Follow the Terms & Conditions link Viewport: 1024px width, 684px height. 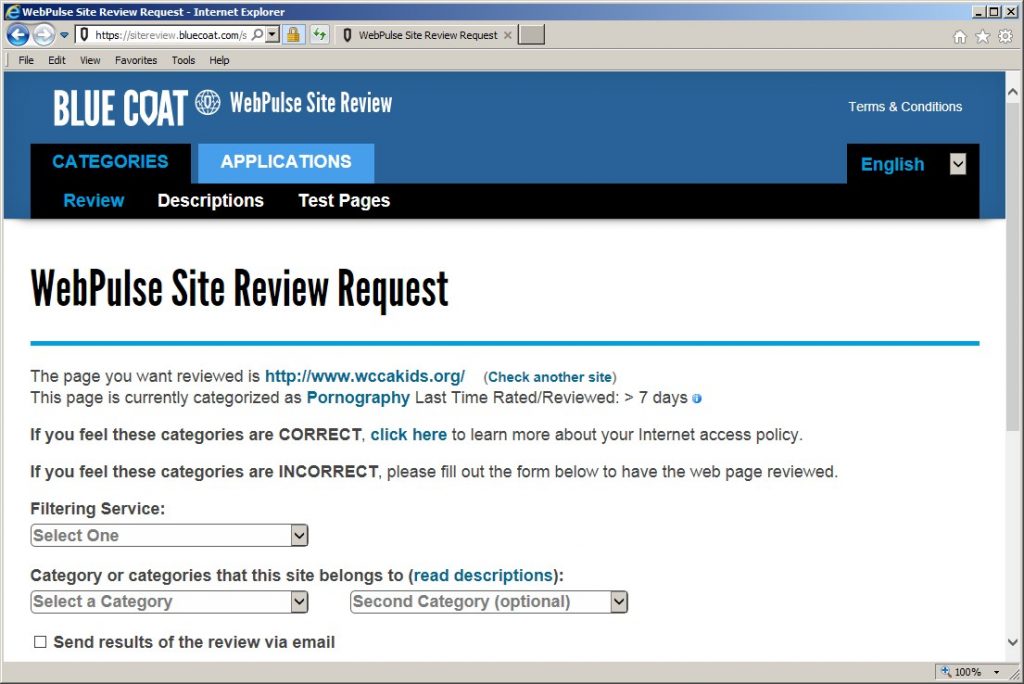(x=905, y=107)
